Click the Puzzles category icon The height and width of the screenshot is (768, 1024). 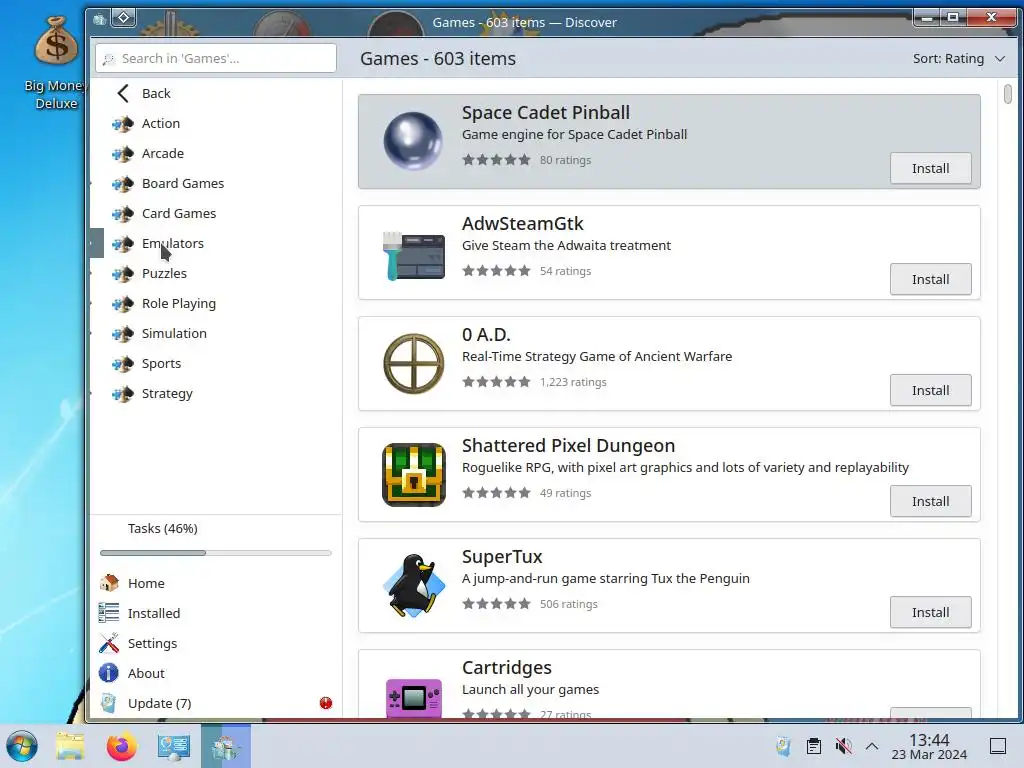click(x=122, y=274)
